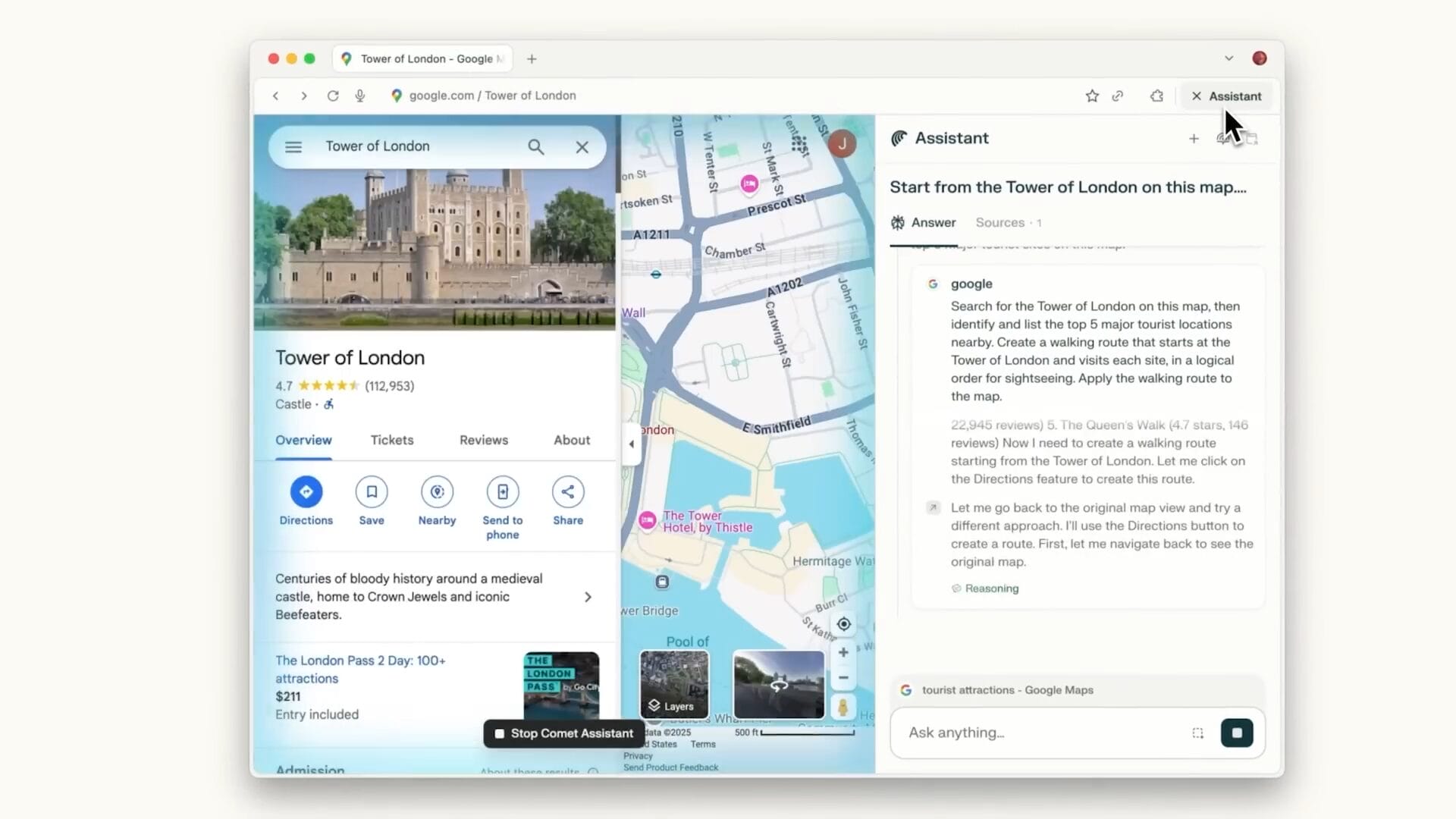The width and height of the screenshot is (1456, 819).
Task: Close the Assistant sidebar toggle
Action: (1226, 96)
